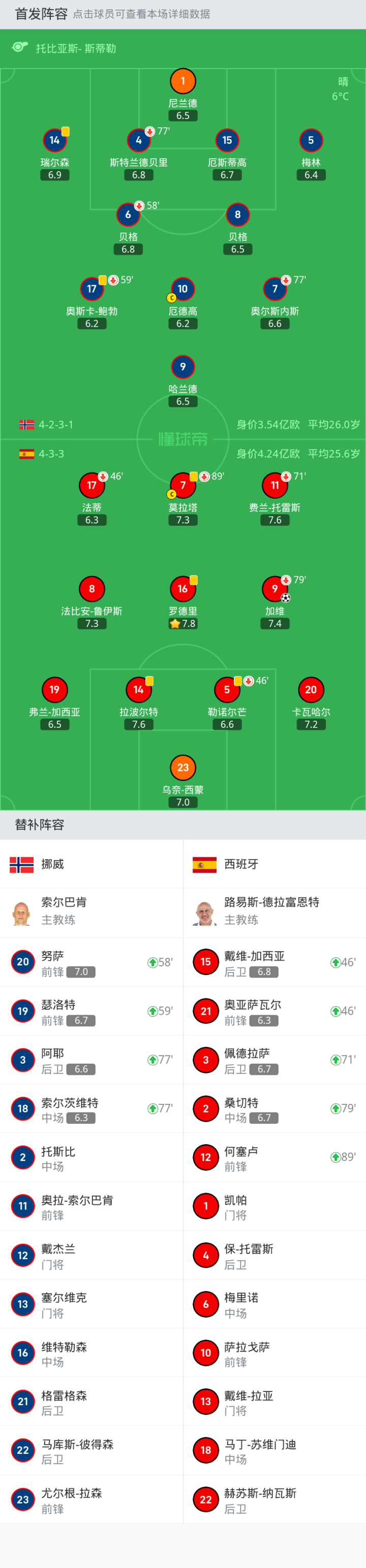Select 加维 number 9 on pitch
The image size is (366, 1568).
pos(275,589)
